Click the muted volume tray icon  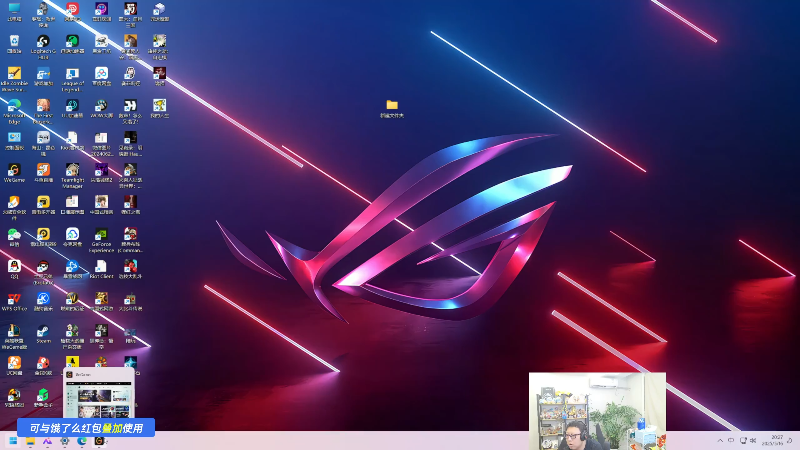click(x=753, y=441)
